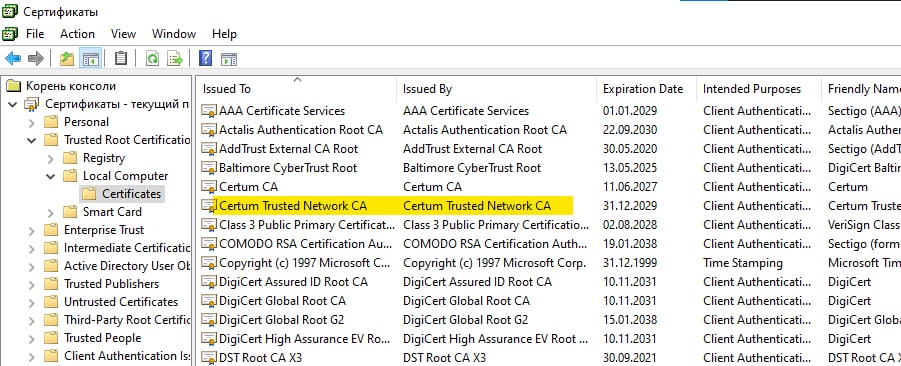Screen dimensions: 901x366
Task: Click folder icon of Trusted Publishers
Action: coord(52,284)
